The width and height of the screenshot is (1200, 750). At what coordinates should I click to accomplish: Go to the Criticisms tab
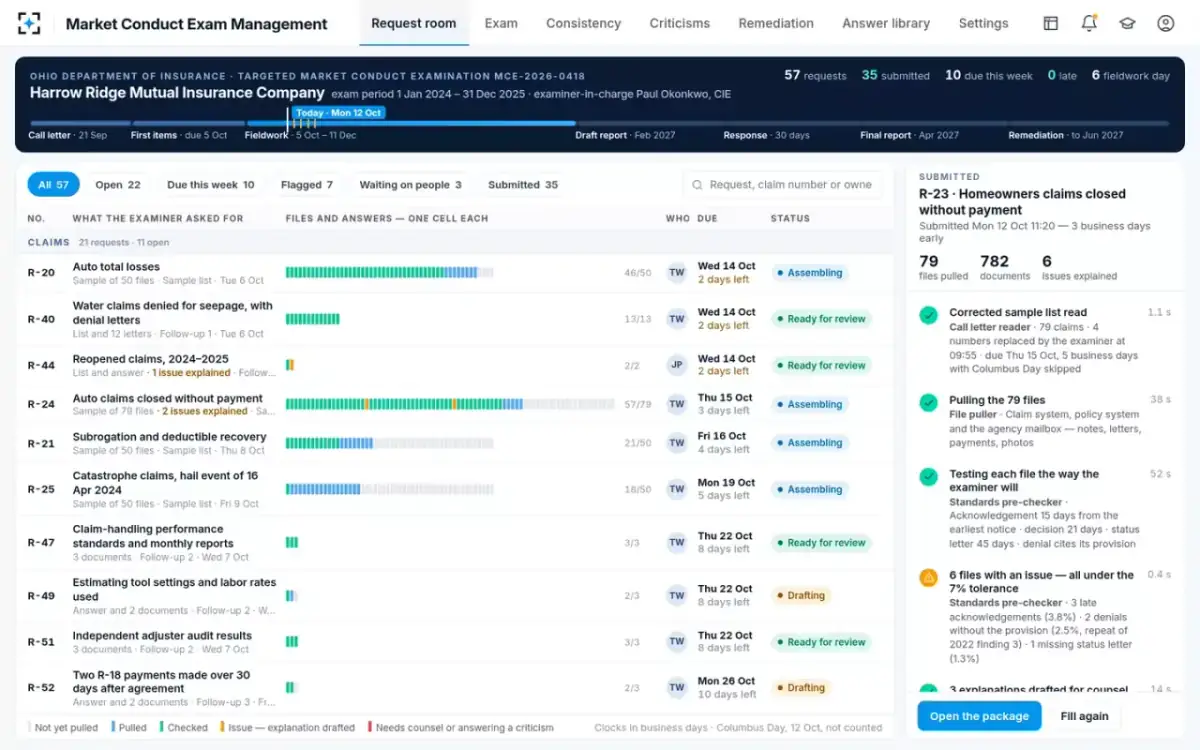(x=680, y=23)
